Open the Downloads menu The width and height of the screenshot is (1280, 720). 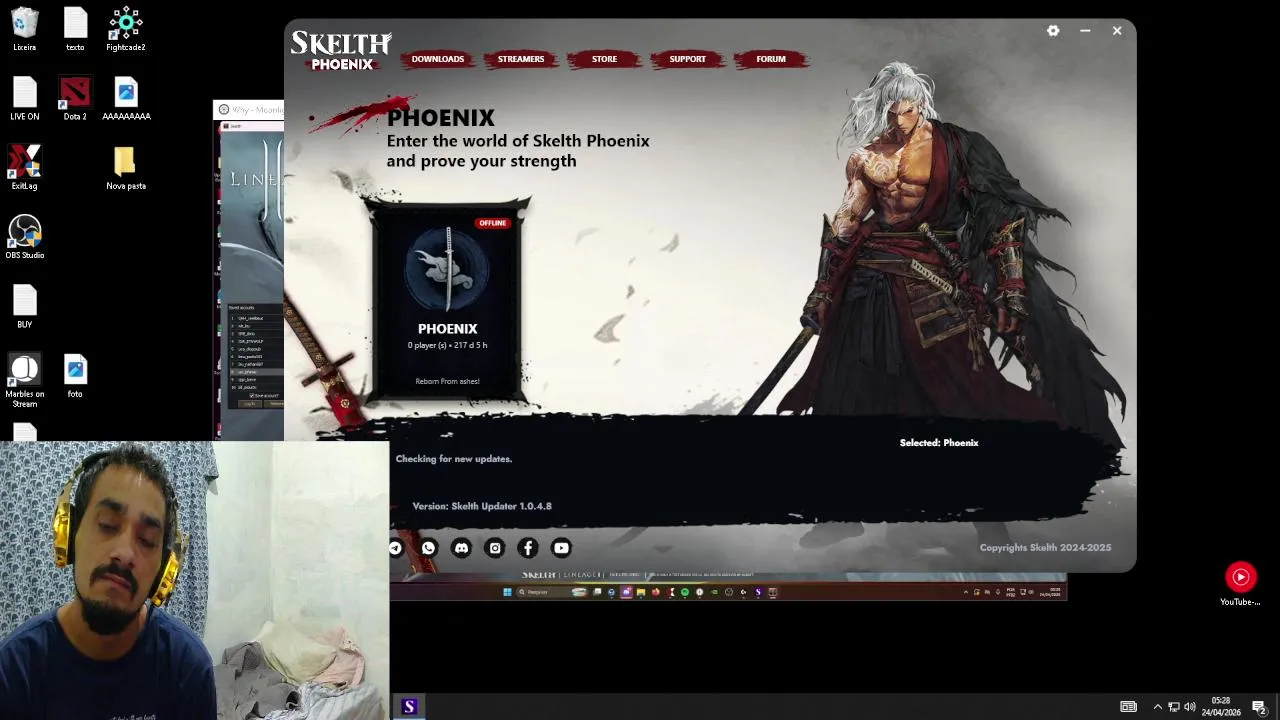[x=438, y=59]
